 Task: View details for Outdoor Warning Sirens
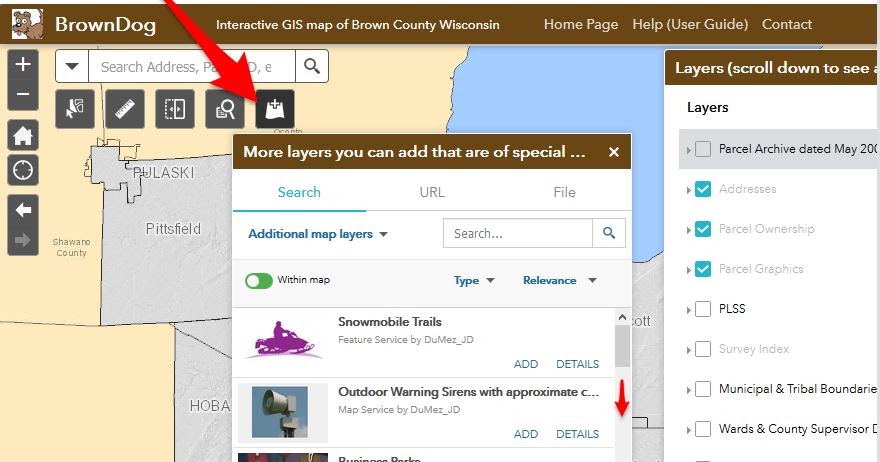pyautogui.click(x=578, y=434)
